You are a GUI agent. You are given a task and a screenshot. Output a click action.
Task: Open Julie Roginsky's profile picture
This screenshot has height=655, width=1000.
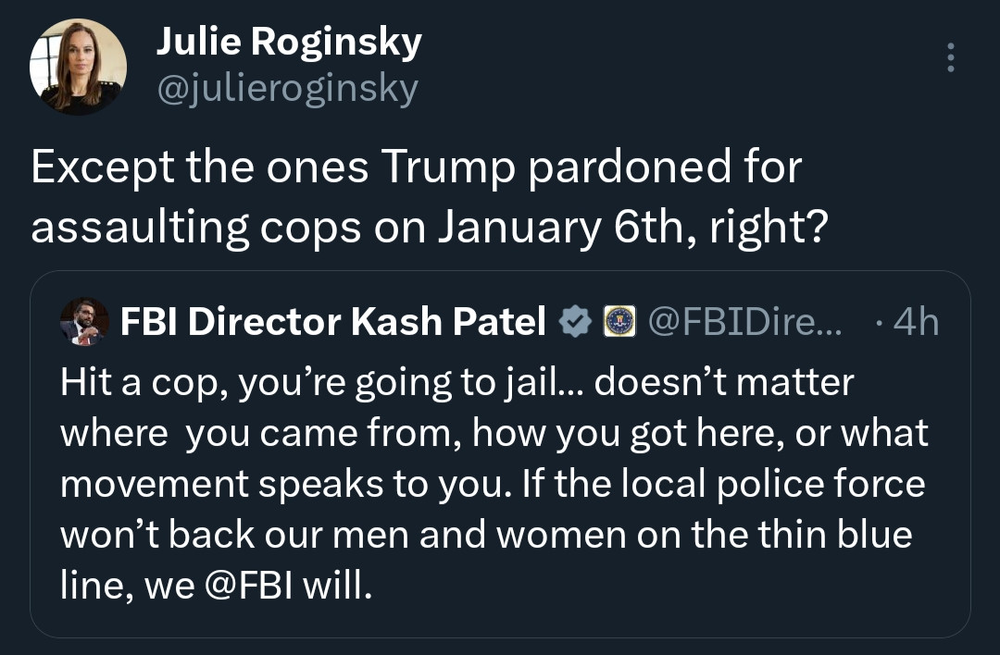point(78,66)
